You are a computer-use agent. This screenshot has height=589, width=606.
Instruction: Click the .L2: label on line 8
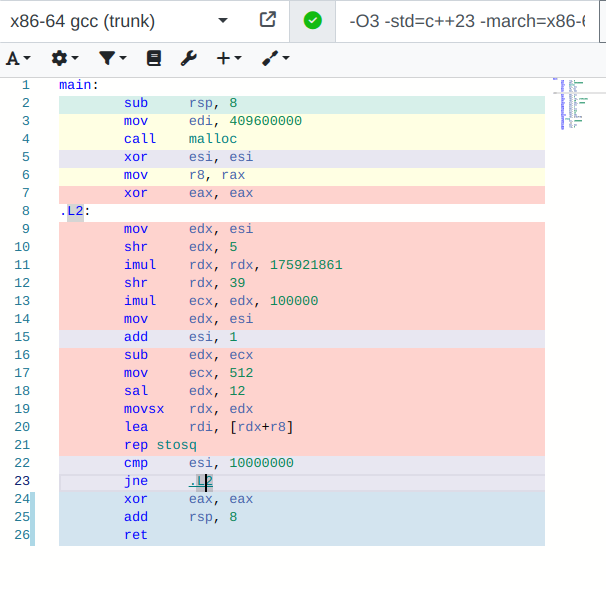coord(75,211)
